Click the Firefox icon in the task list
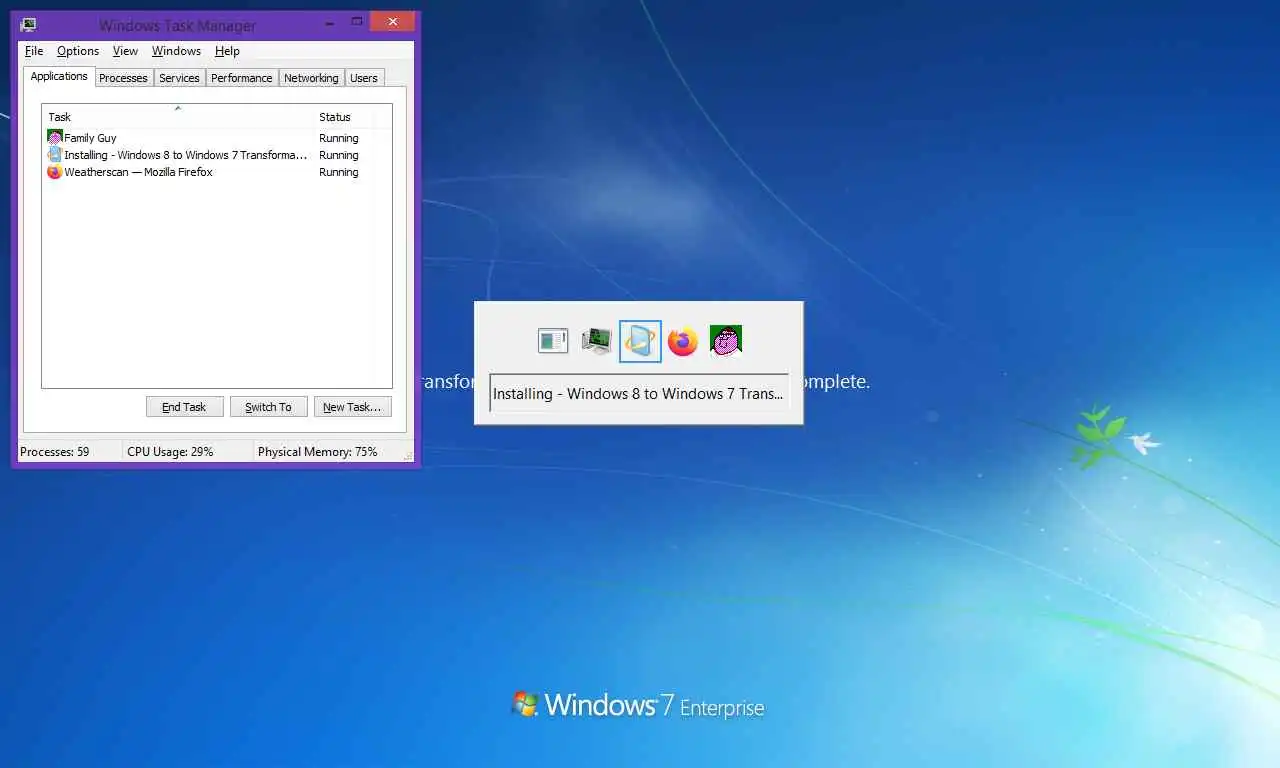The image size is (1280, 768). coord(55,172)
